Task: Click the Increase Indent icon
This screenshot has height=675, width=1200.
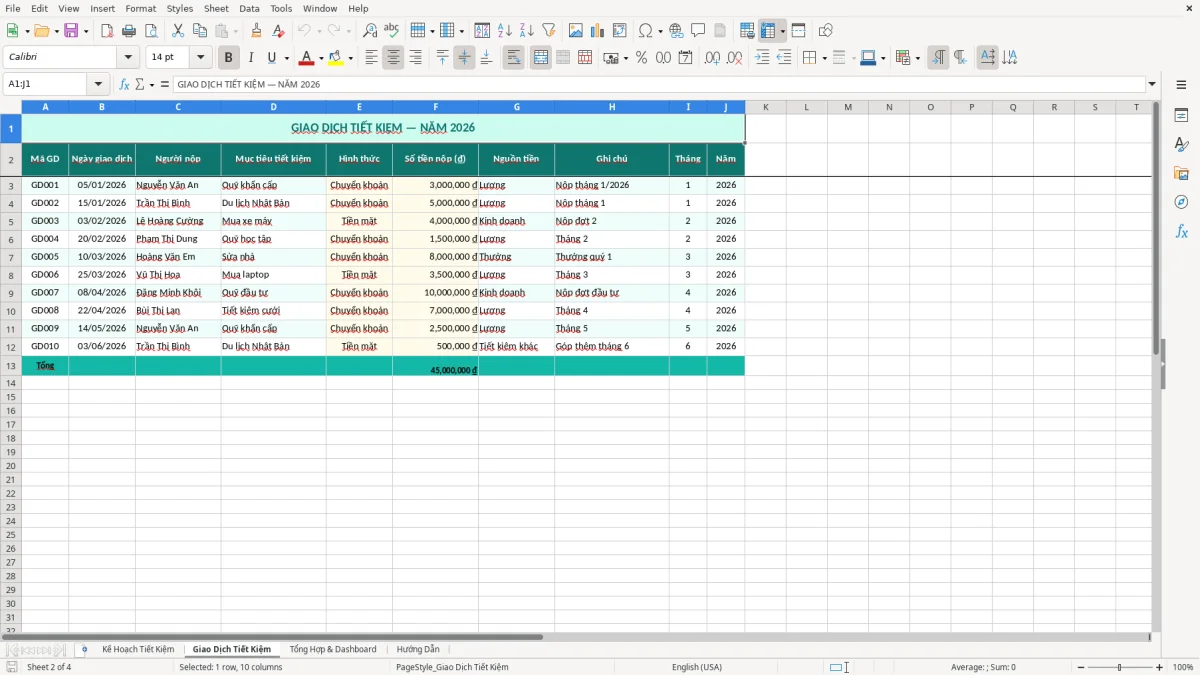Action: [x=762, y=58]
